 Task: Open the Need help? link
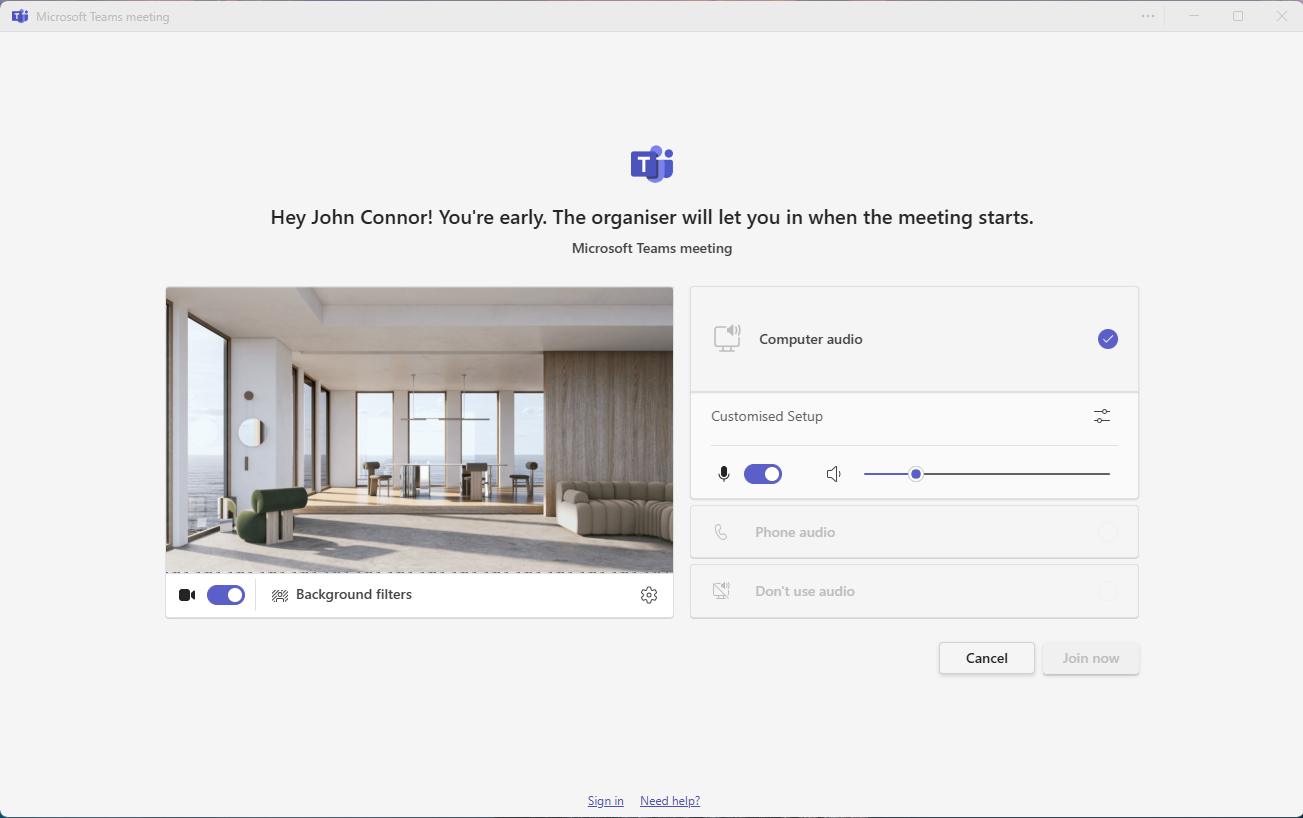[670, 801]
